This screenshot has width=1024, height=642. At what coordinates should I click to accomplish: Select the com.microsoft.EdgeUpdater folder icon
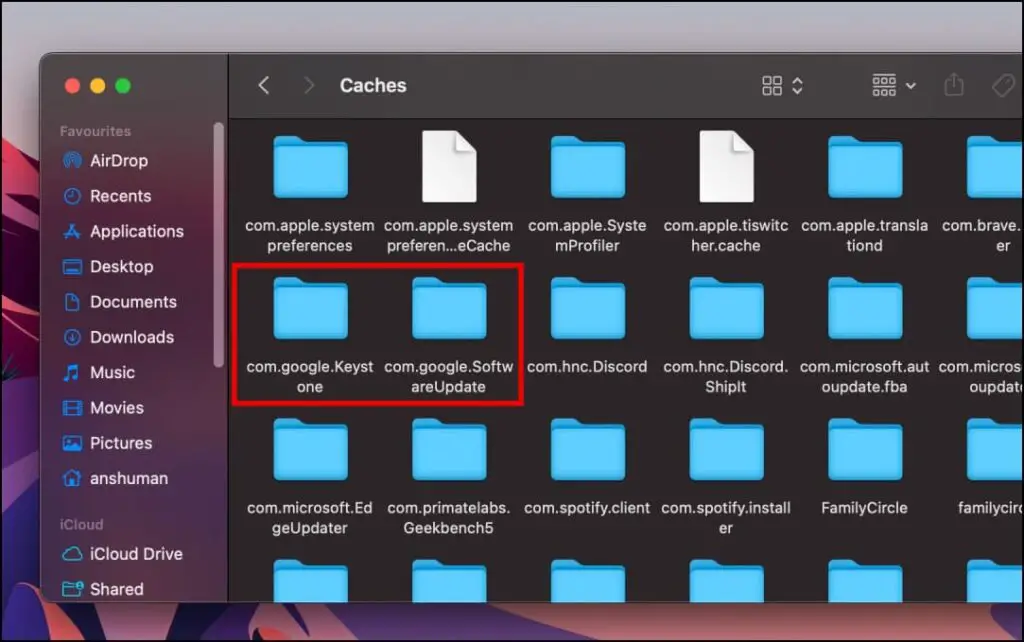point(310,449)
